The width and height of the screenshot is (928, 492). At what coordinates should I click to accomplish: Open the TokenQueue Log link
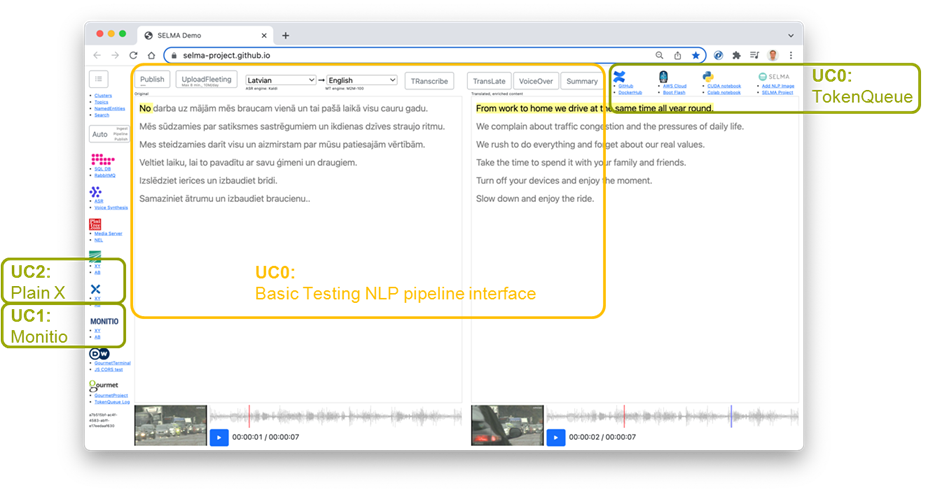coord(112,402)
